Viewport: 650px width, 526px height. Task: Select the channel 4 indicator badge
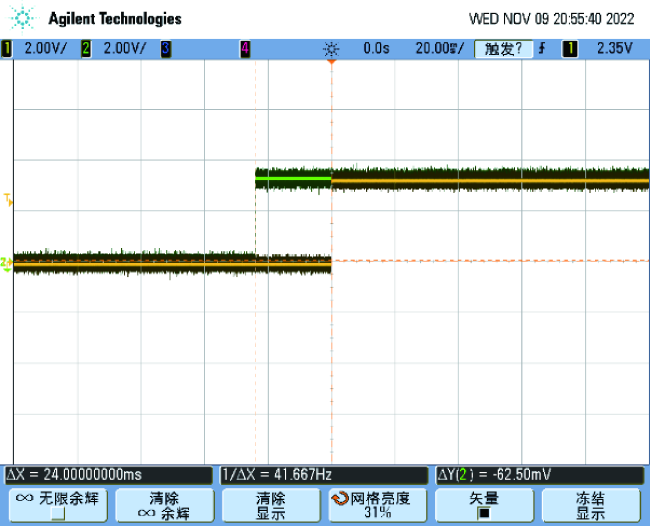point(245,48)
